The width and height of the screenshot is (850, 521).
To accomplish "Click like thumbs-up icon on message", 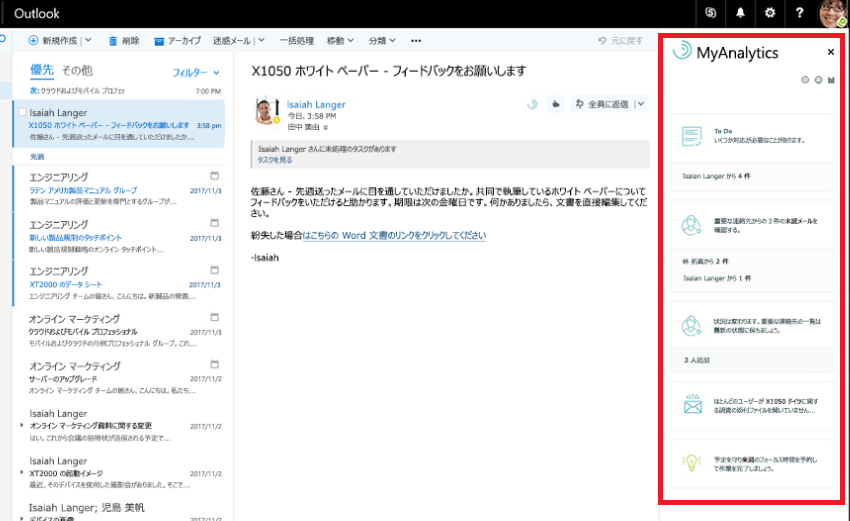I will pyautogui.click(x=556, y=104).
